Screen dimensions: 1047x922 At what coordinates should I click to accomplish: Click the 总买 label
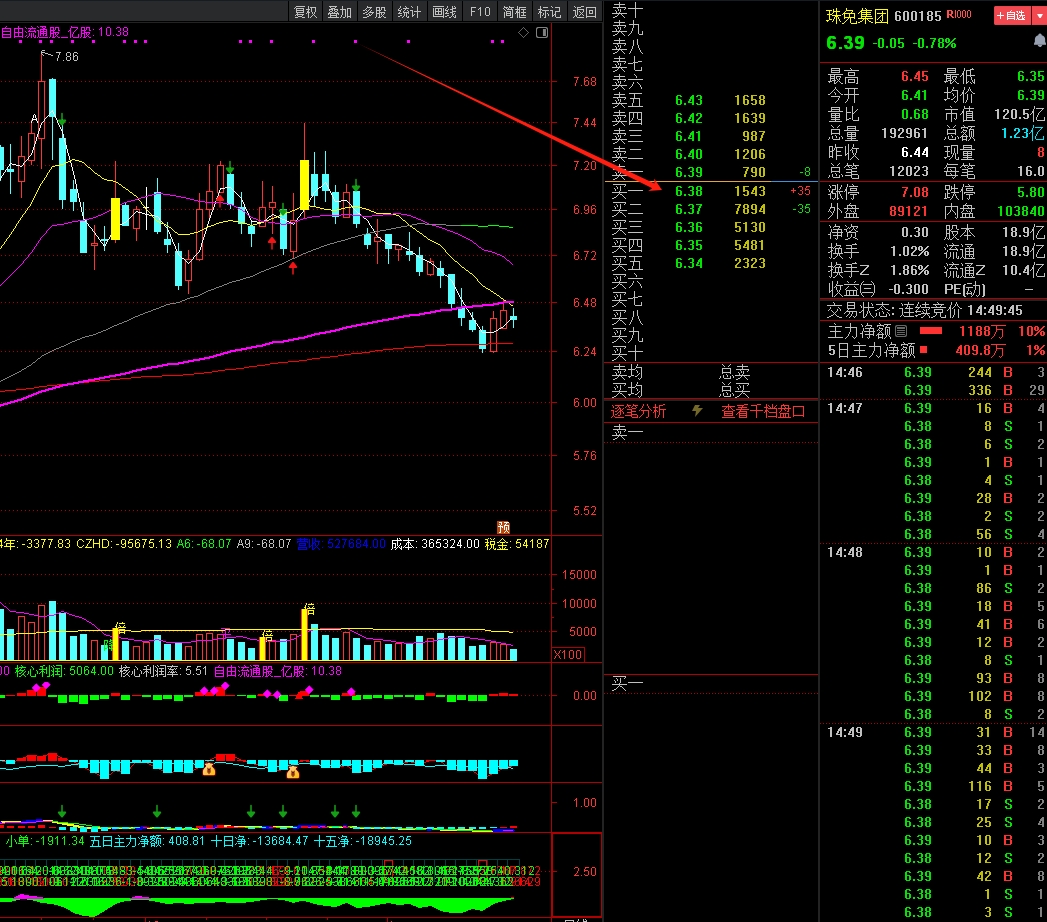pyautogui.click(x=735, y=390)
